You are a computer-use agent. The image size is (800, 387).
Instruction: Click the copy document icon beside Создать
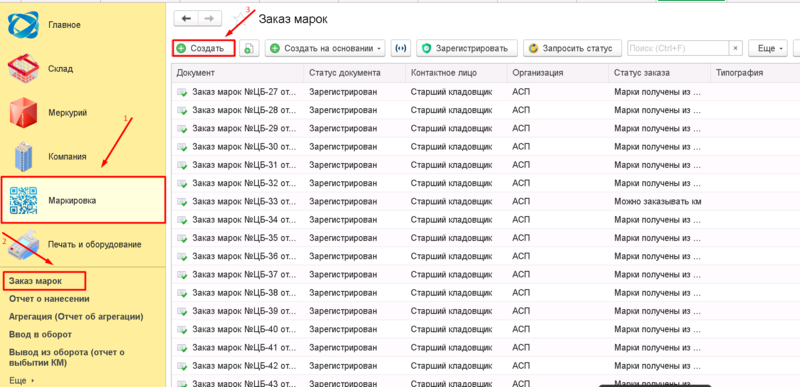click(x=249, y=48)
